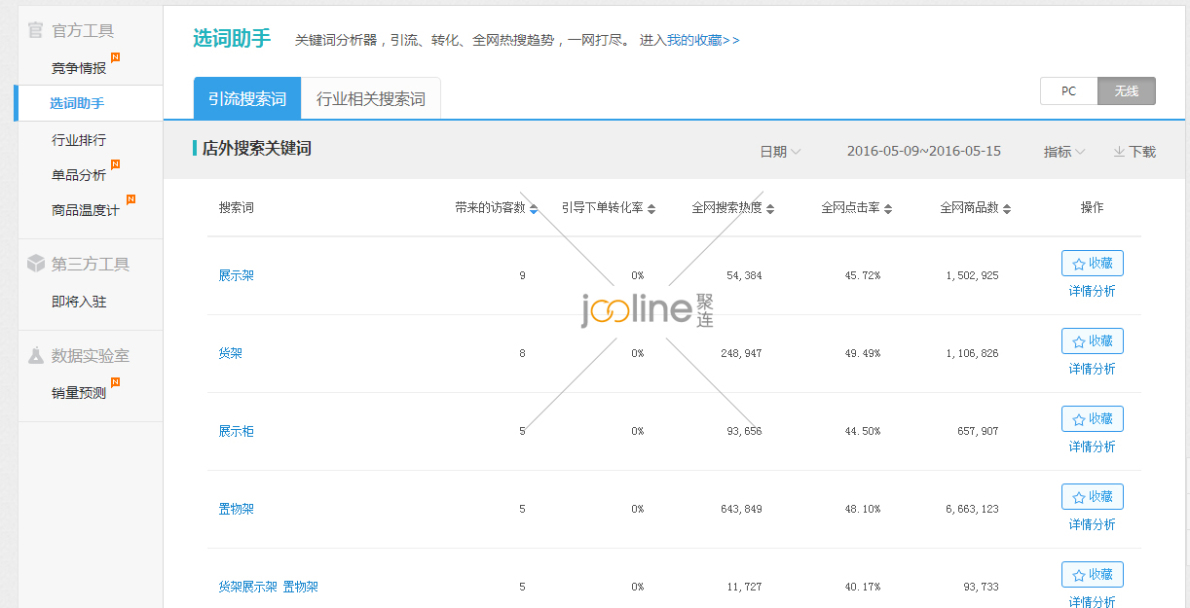
Task: Click the 下载 download button
Action: (x=1135, y=152)
